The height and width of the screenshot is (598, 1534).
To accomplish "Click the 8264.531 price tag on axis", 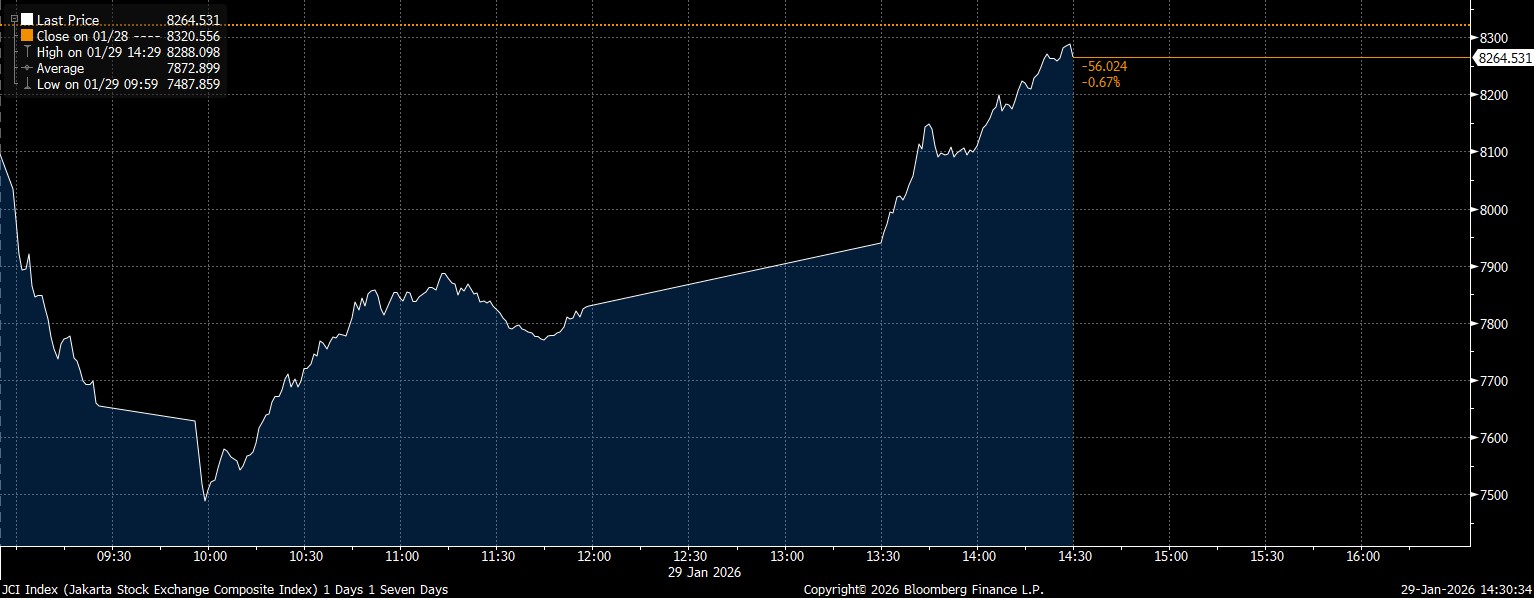I will pos(1504,59).
